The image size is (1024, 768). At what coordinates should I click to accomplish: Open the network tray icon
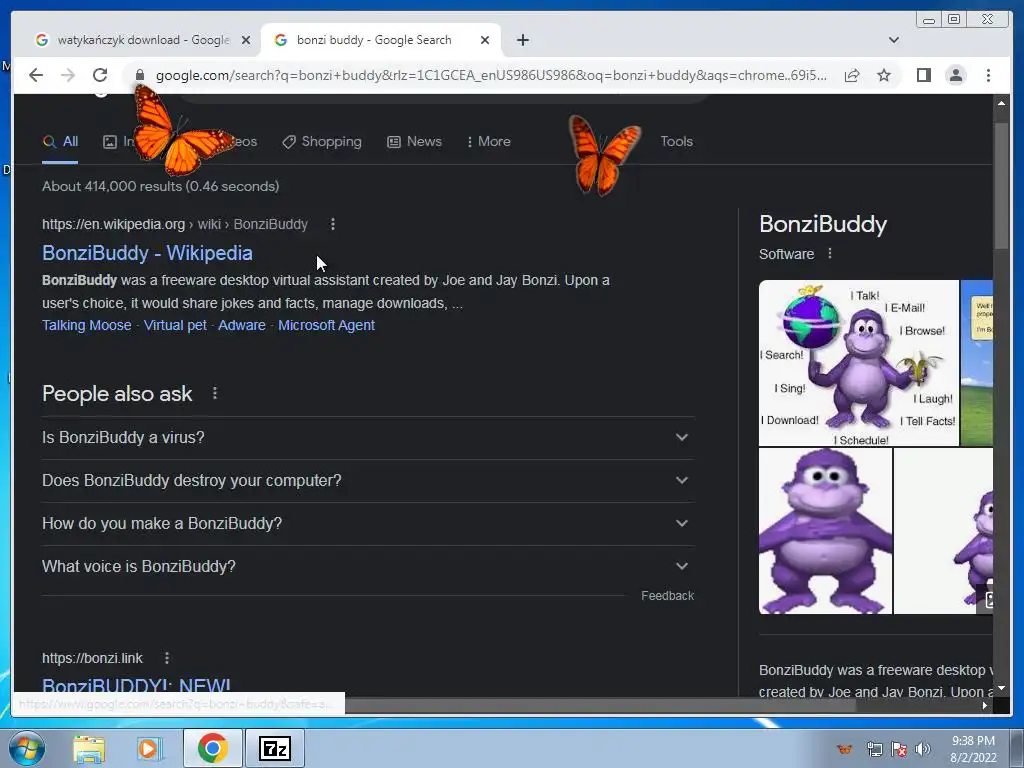(874, 749)
